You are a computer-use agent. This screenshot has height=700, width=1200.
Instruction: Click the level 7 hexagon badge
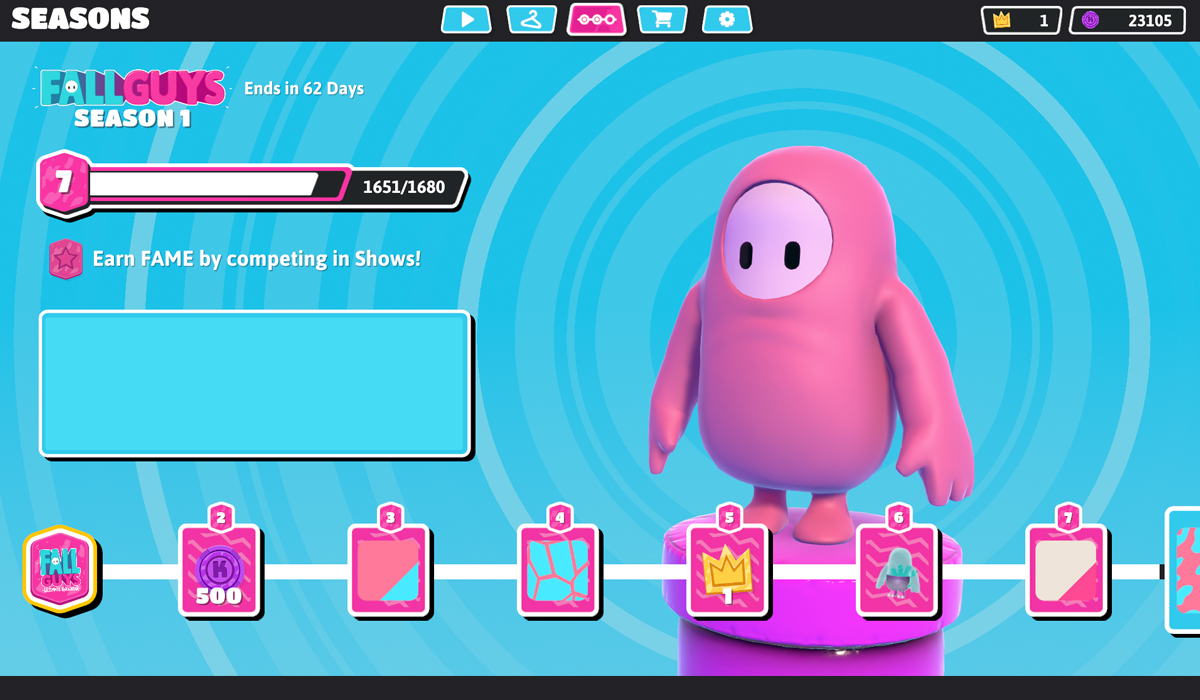[x=64, y=183]
